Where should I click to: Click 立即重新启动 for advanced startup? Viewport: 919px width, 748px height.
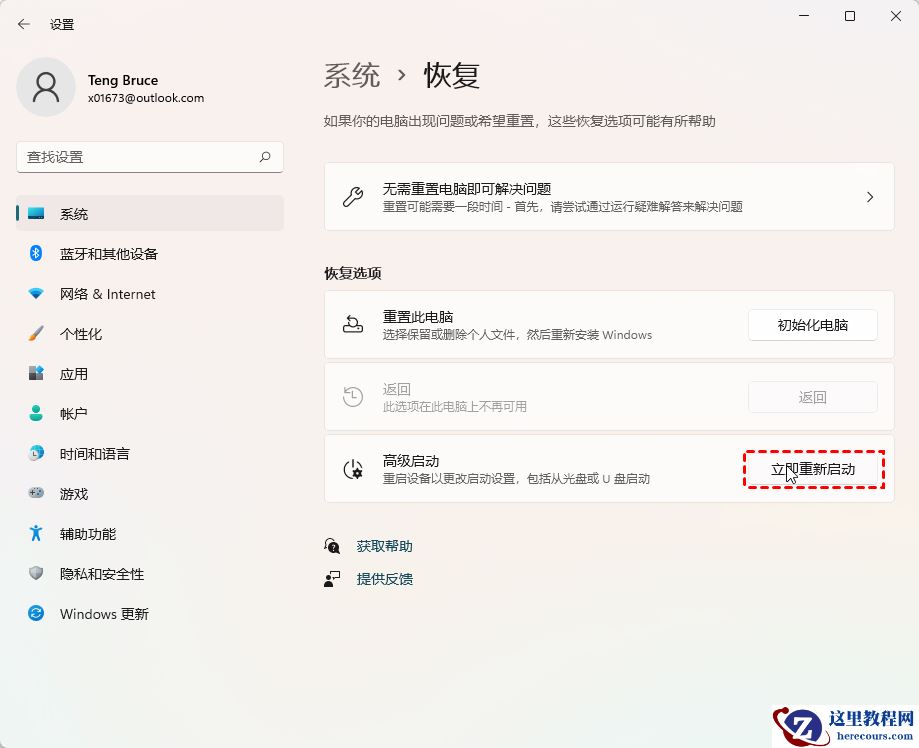[812, 468]
